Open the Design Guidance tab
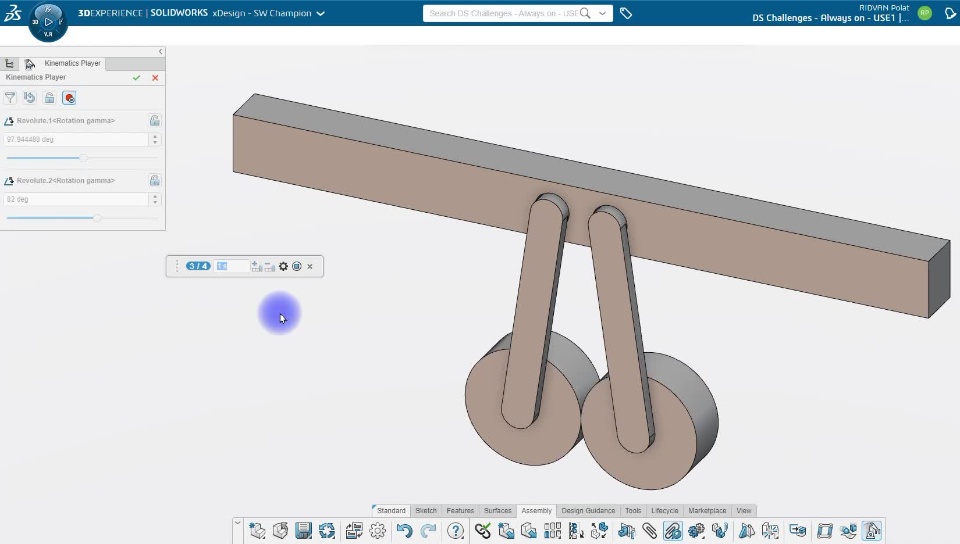This screenshot has width=960, height=544. coord(588,510)
